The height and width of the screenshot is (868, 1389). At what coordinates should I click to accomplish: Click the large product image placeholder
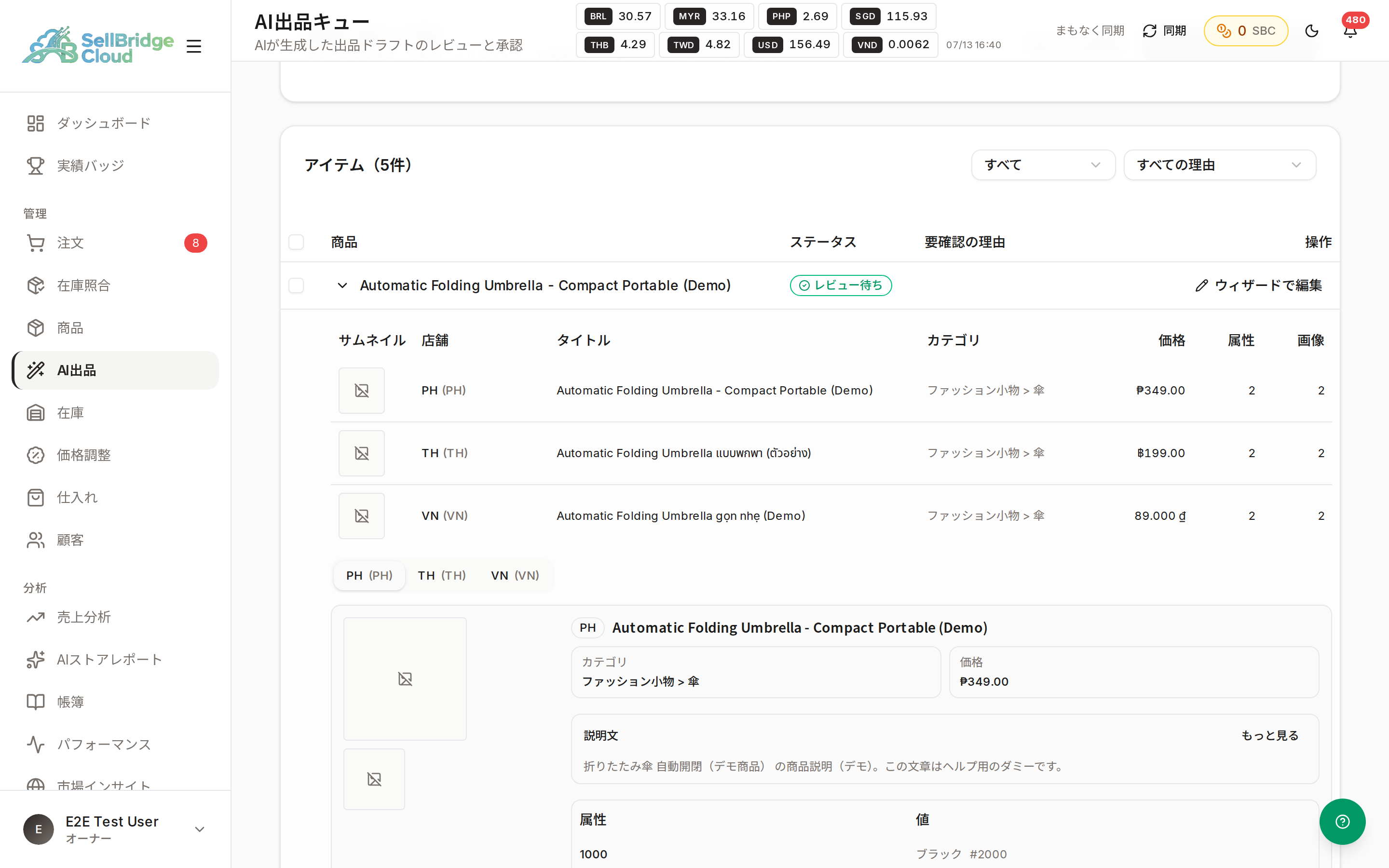pos(405,678)
